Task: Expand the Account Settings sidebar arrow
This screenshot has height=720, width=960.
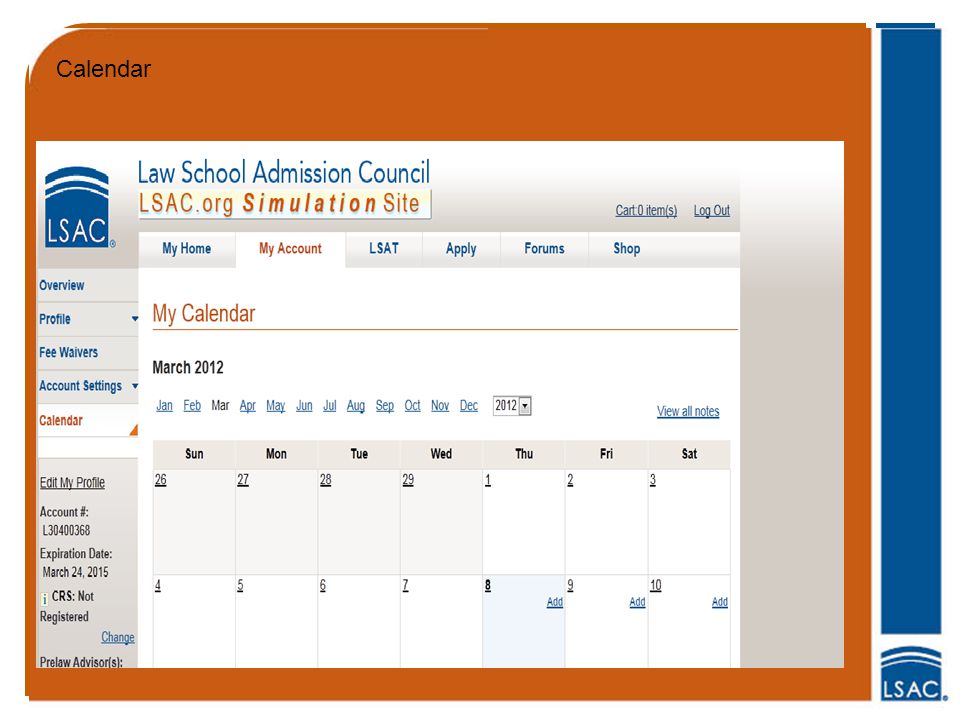Action: (135, 386)
